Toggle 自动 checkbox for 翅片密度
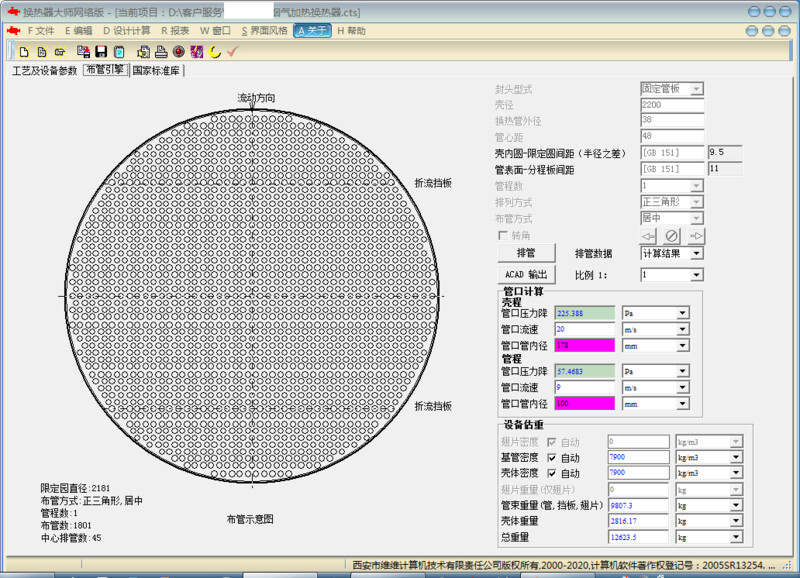The image size is (800, 578). click(552, 442)
